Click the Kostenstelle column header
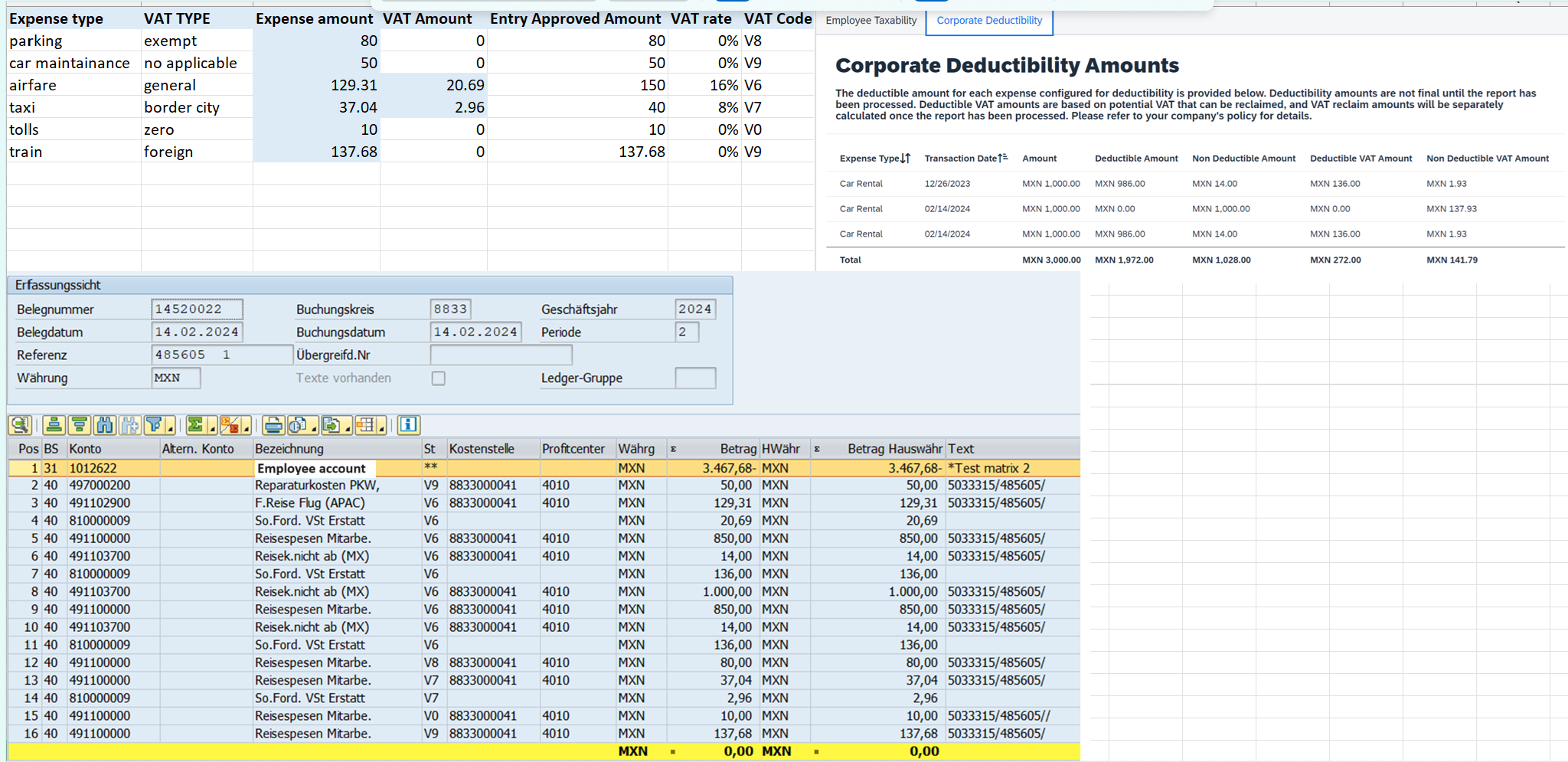The width and height of the screenshot is (1568, 762). tap(492, 449)
